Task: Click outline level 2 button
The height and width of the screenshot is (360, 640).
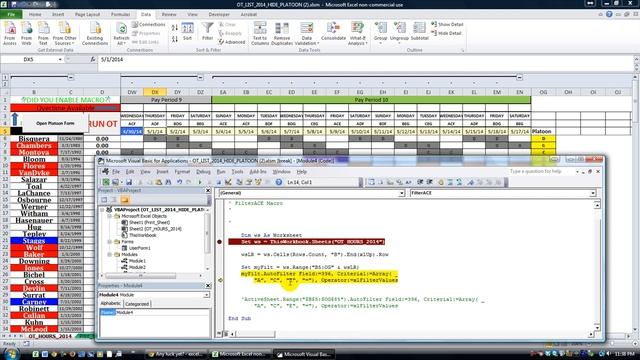Action: (5, 84)
